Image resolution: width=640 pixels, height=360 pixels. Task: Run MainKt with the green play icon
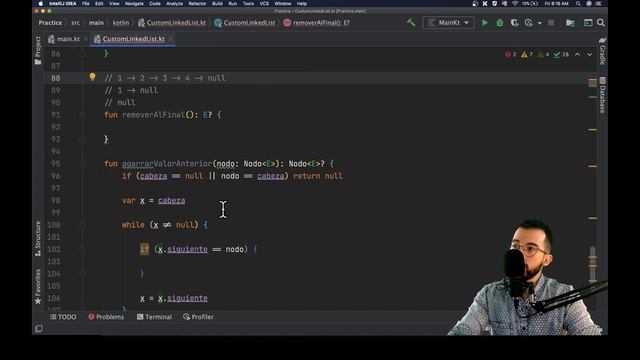click(x=484, y=23)
